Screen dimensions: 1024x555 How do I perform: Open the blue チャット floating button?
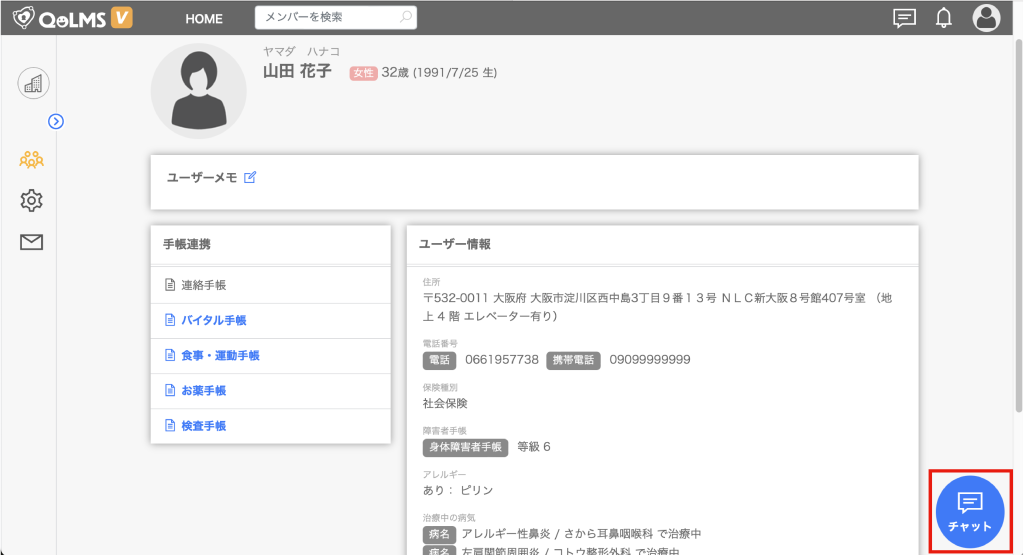coord(970,510)
